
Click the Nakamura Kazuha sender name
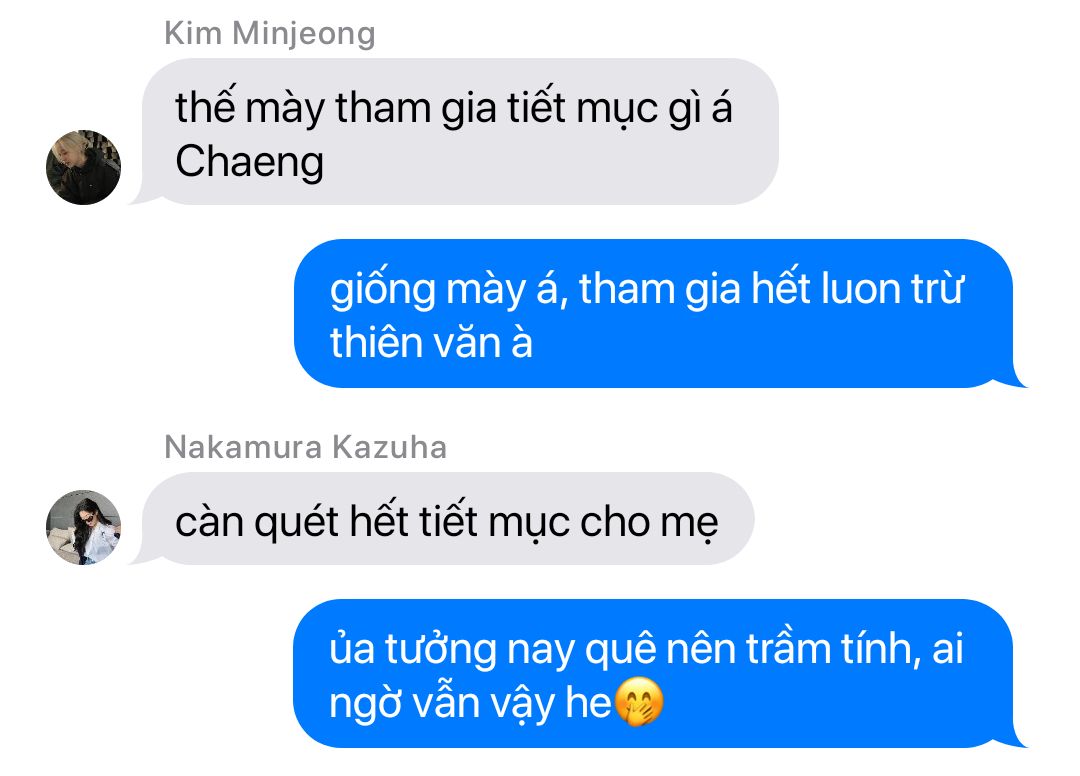(x=305, y=447)
